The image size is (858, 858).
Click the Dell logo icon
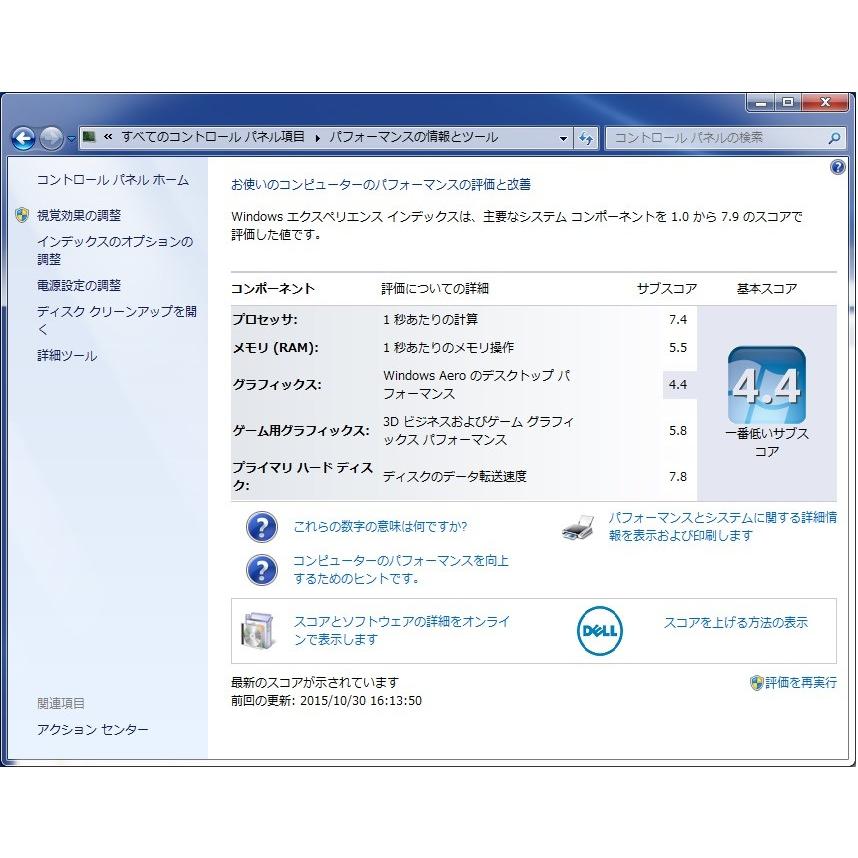(600, 631)
